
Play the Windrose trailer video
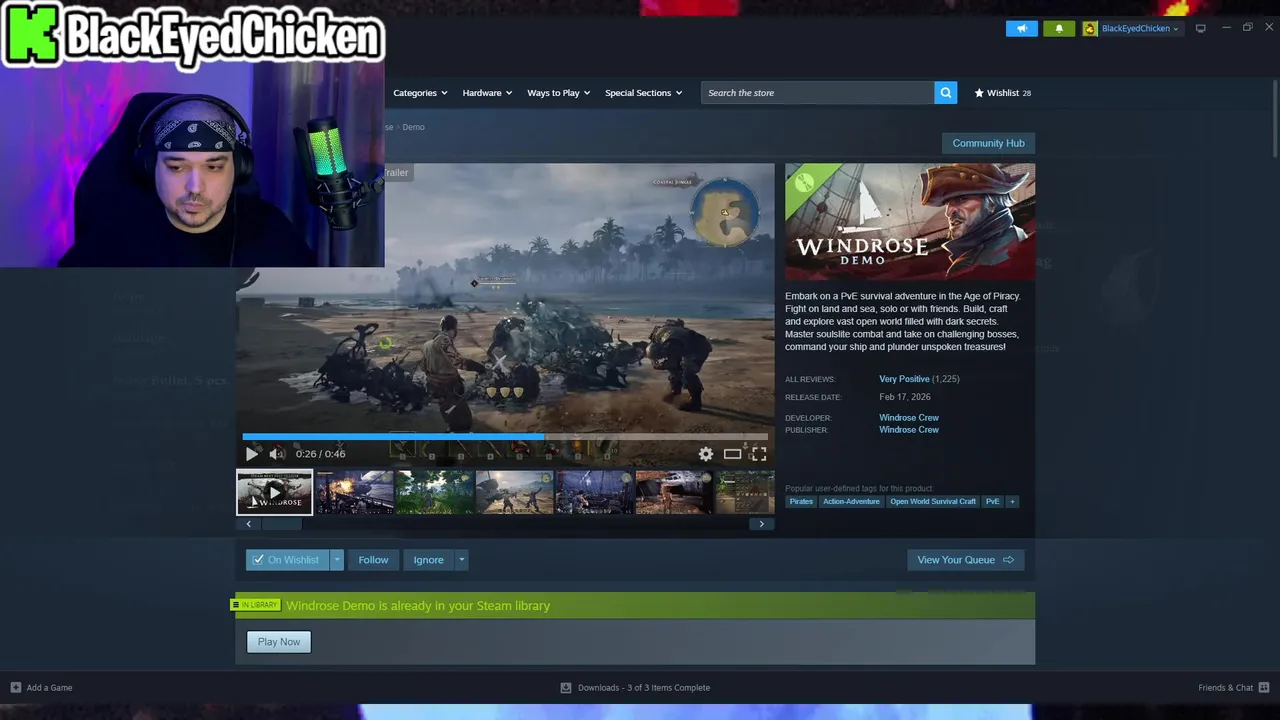pyautogui.click(x=251, y=454)
